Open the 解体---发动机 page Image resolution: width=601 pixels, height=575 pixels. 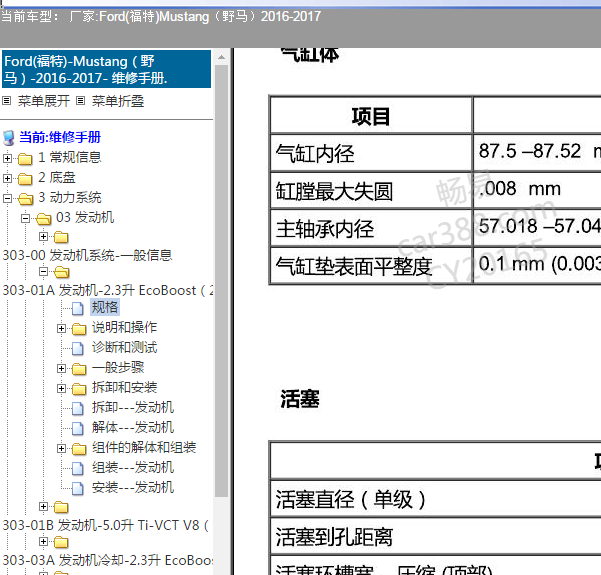point(133,427)
